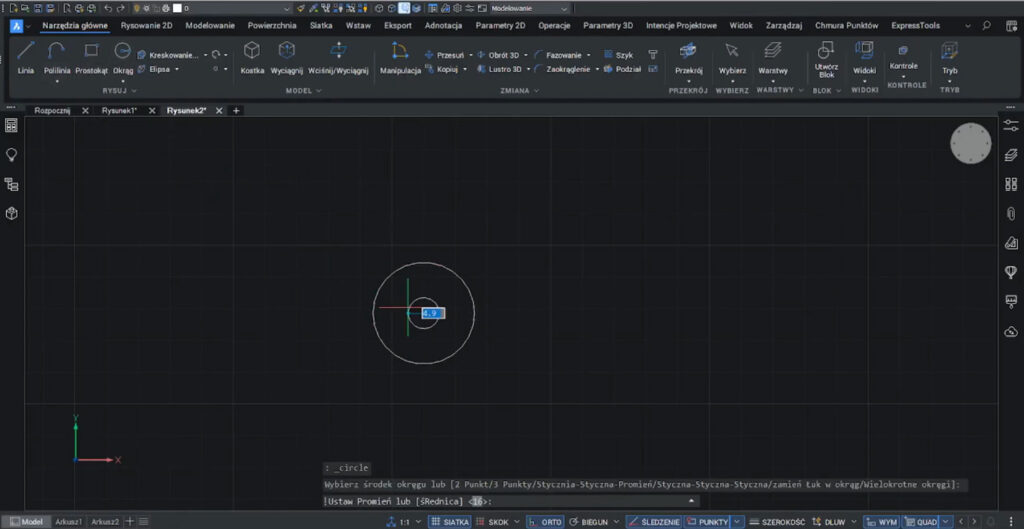Screen dimensions: 1024x529
Task: Toggle QUAD cursor menu
Action: [922, 522]
